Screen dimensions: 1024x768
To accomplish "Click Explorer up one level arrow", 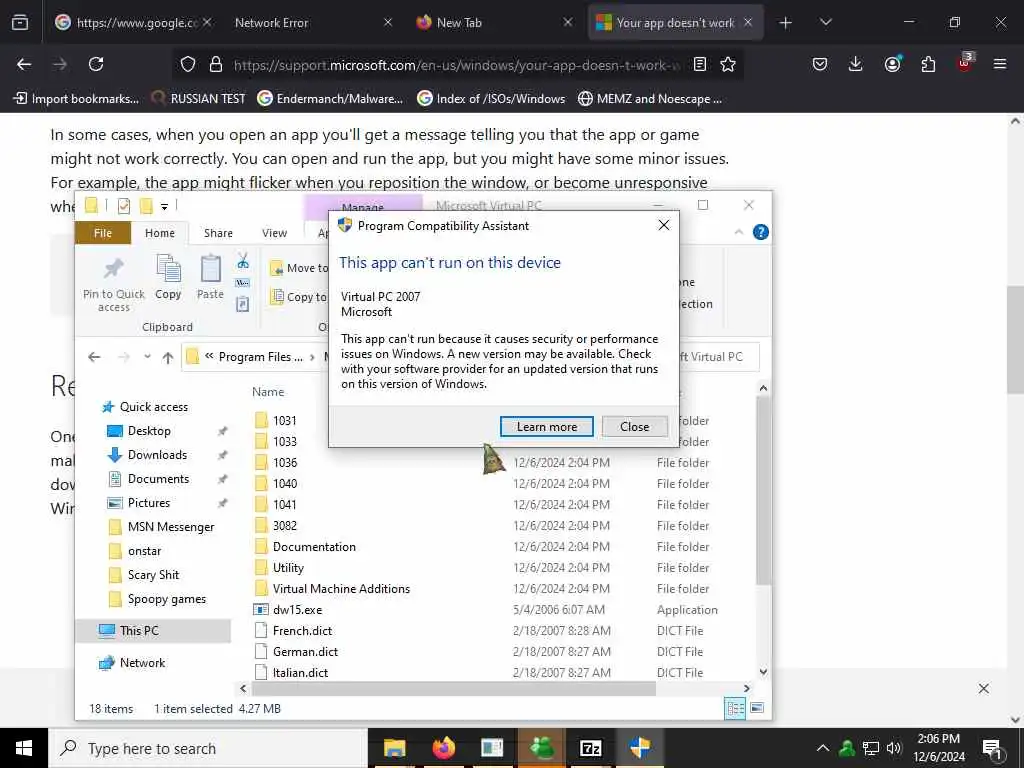I will tap(168, 357).
